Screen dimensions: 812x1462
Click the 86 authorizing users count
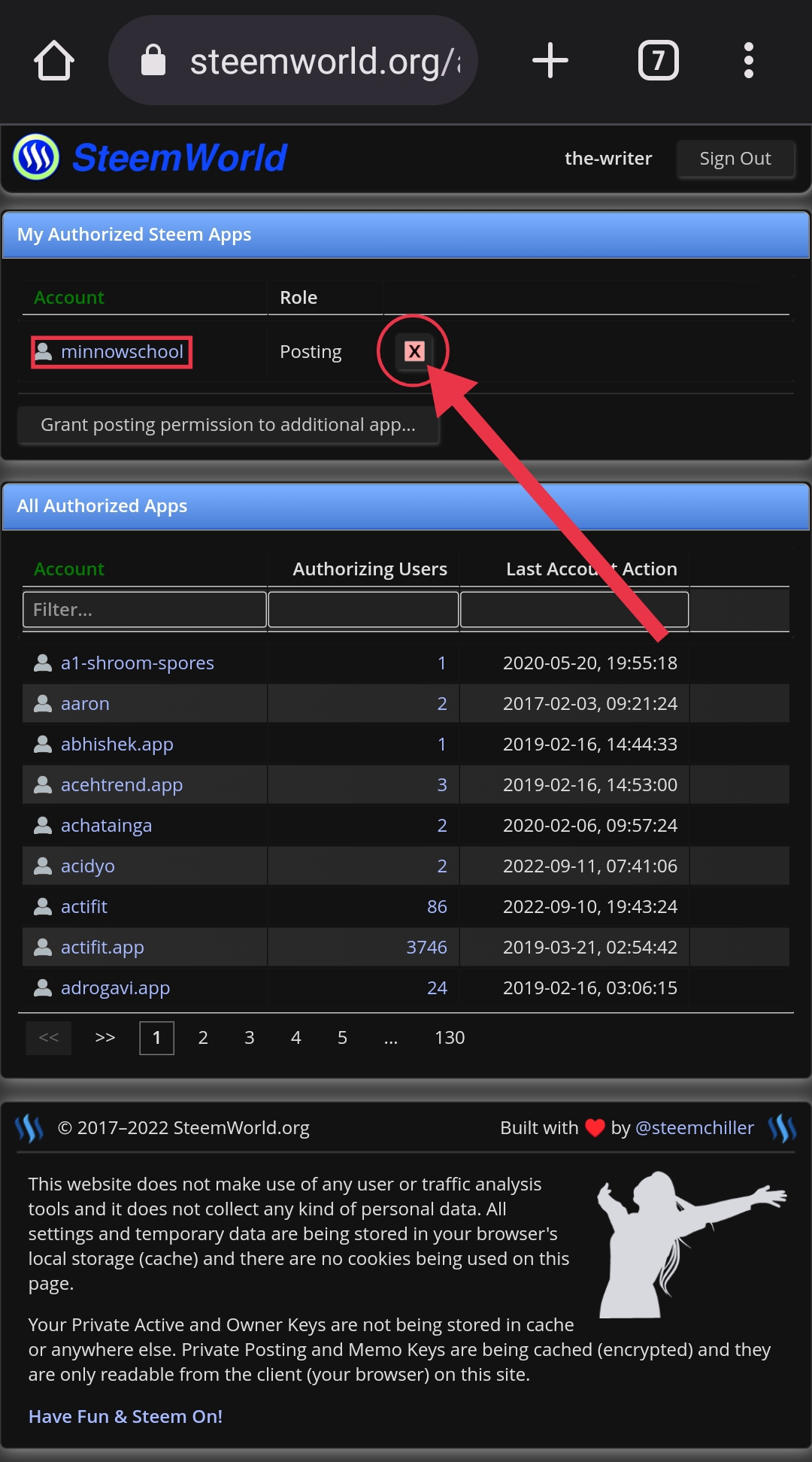[437, 906]
